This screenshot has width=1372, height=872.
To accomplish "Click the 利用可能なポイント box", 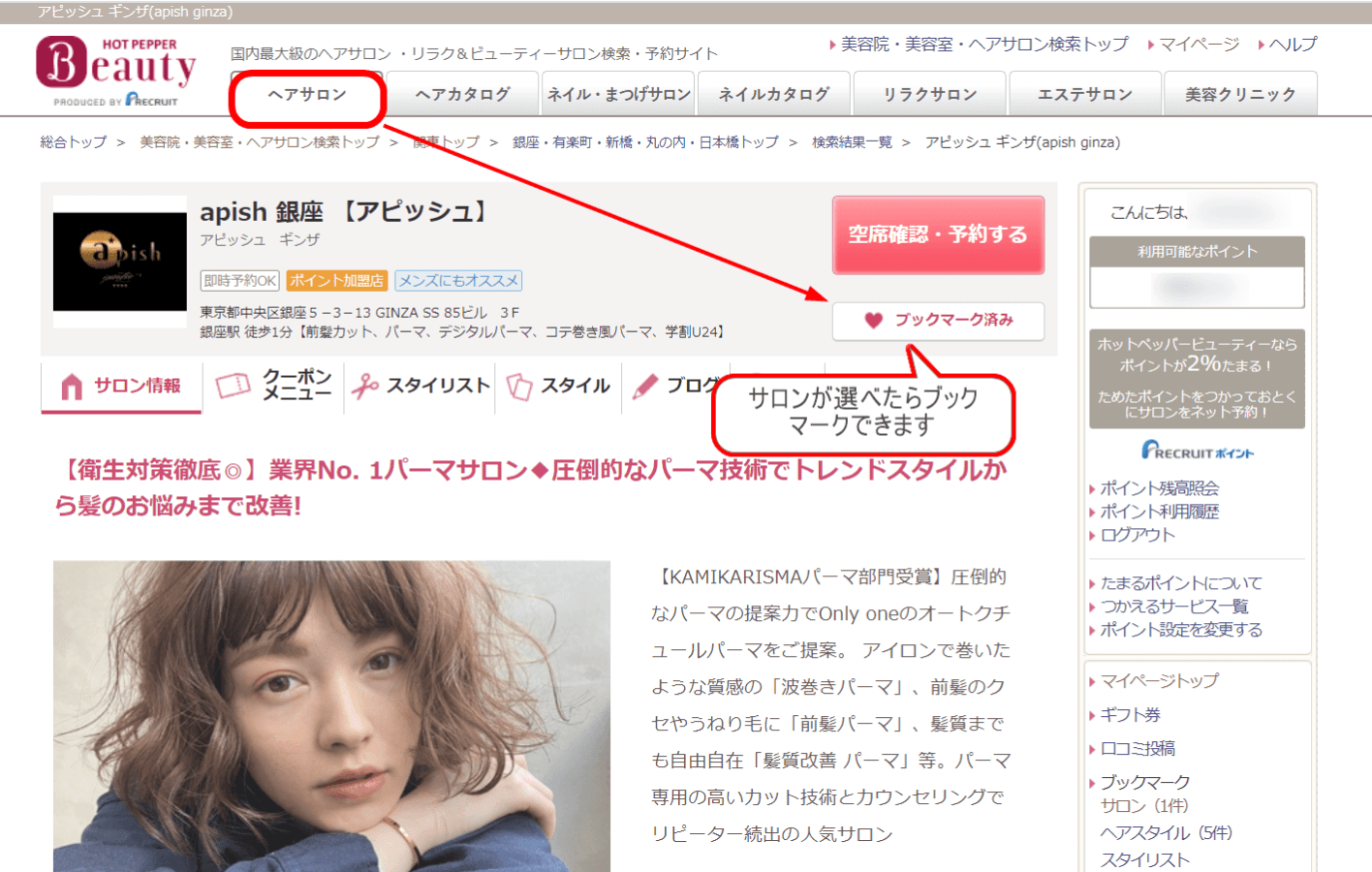I will [1198, 272].
